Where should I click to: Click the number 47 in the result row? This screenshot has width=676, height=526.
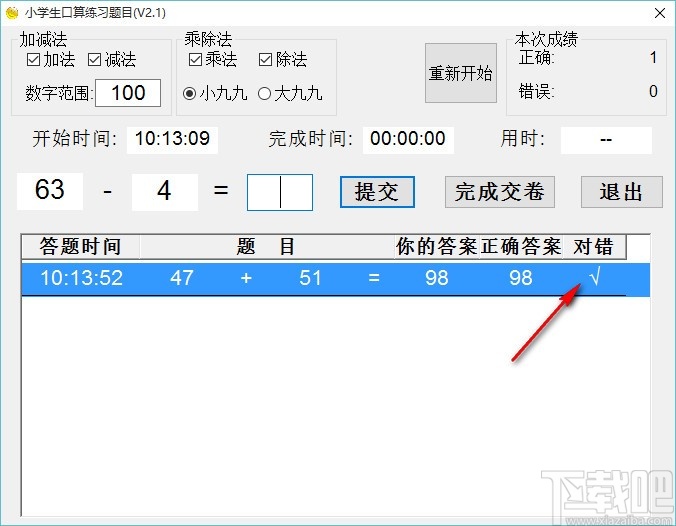click(x=182, y=278)
